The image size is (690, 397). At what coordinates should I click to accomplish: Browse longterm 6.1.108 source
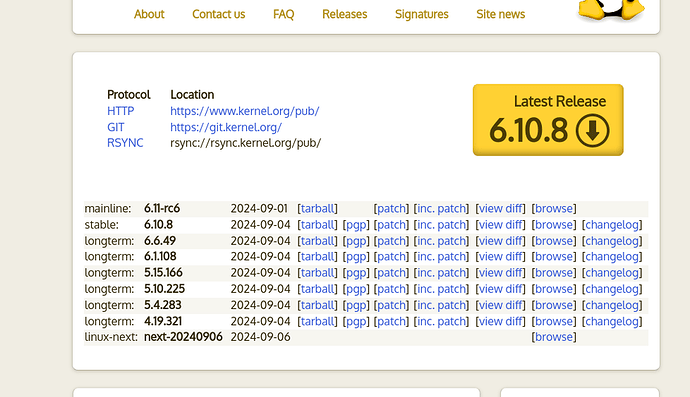click(x=554, y=256)
